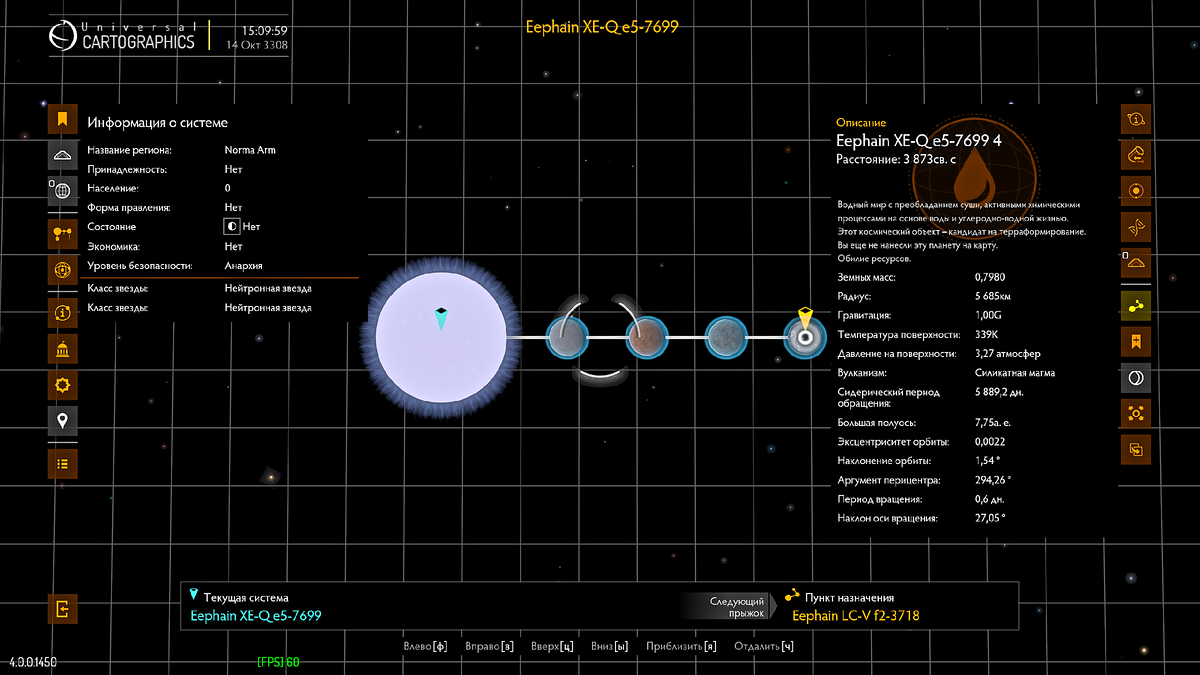Select the ship icon in right sidebar
1200x675 pixels.
pos(1136,263)
